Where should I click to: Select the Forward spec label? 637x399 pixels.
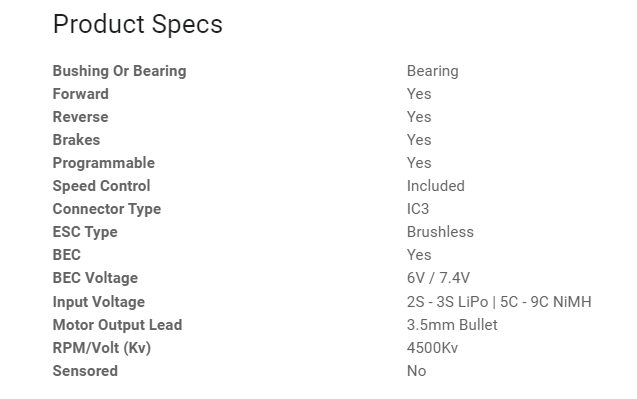click(80, 94)
